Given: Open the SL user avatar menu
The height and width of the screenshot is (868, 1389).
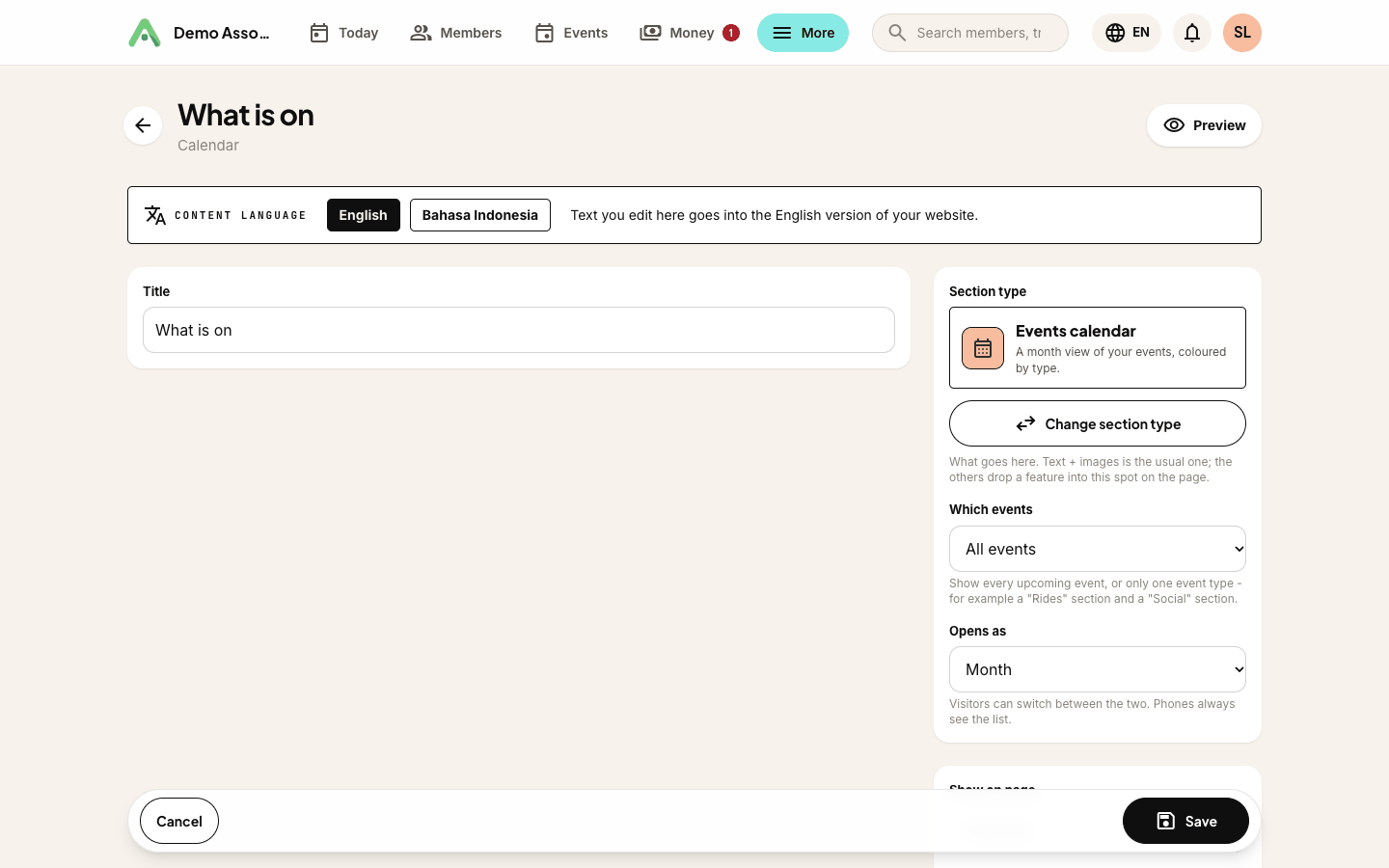Looking at the screenshot, I should pyautogui.click(x=1242, y=33).
